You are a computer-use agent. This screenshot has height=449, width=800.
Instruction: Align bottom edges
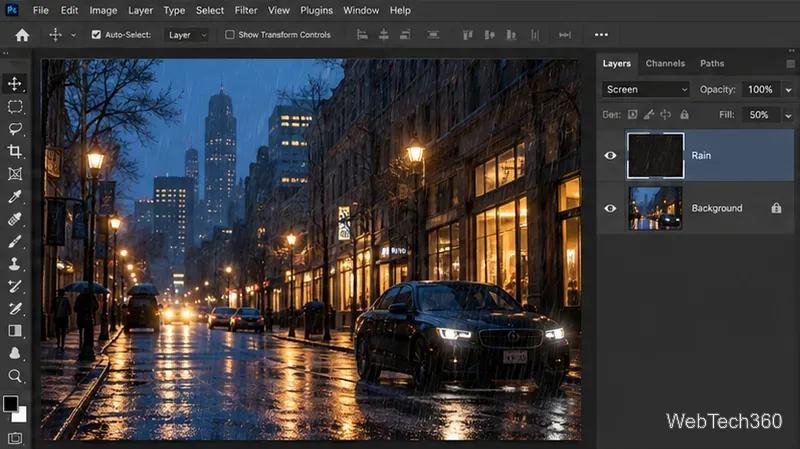(511, 35)
